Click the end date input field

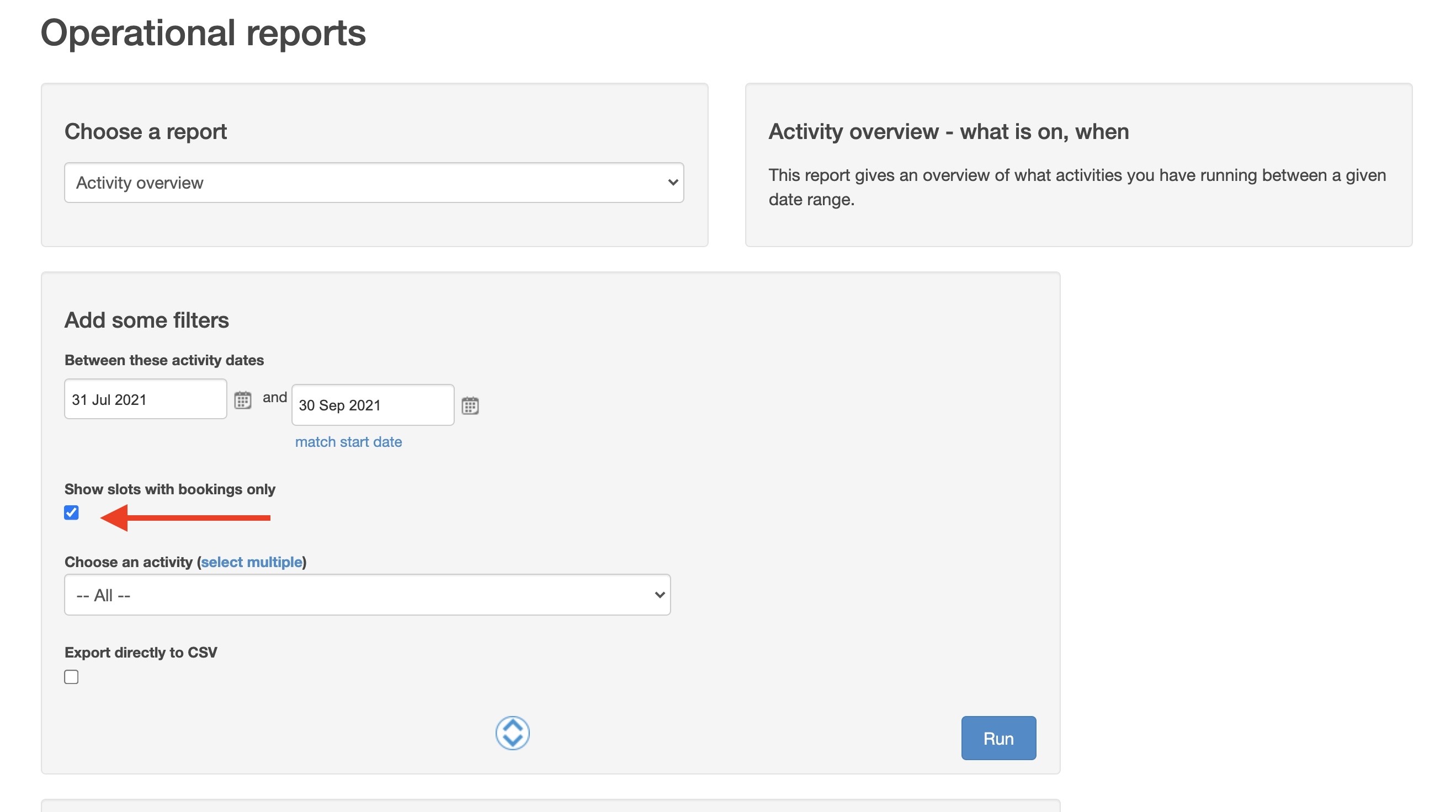372,404
